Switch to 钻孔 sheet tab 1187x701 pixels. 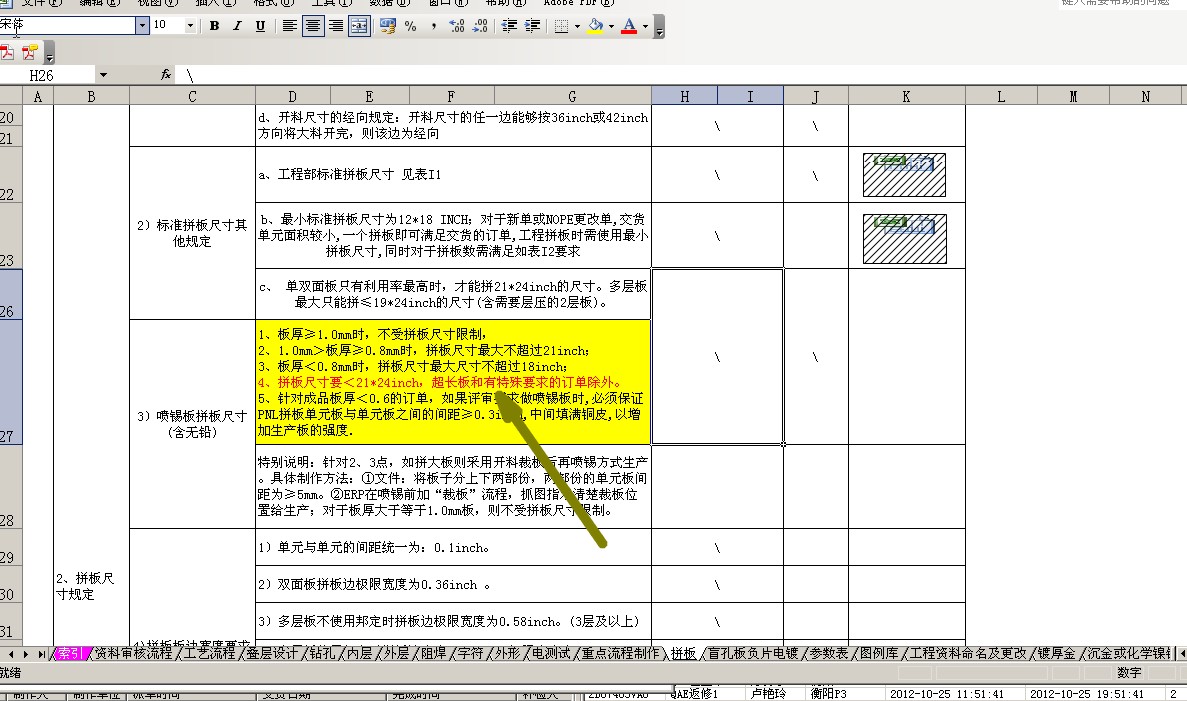coord(322,653)
